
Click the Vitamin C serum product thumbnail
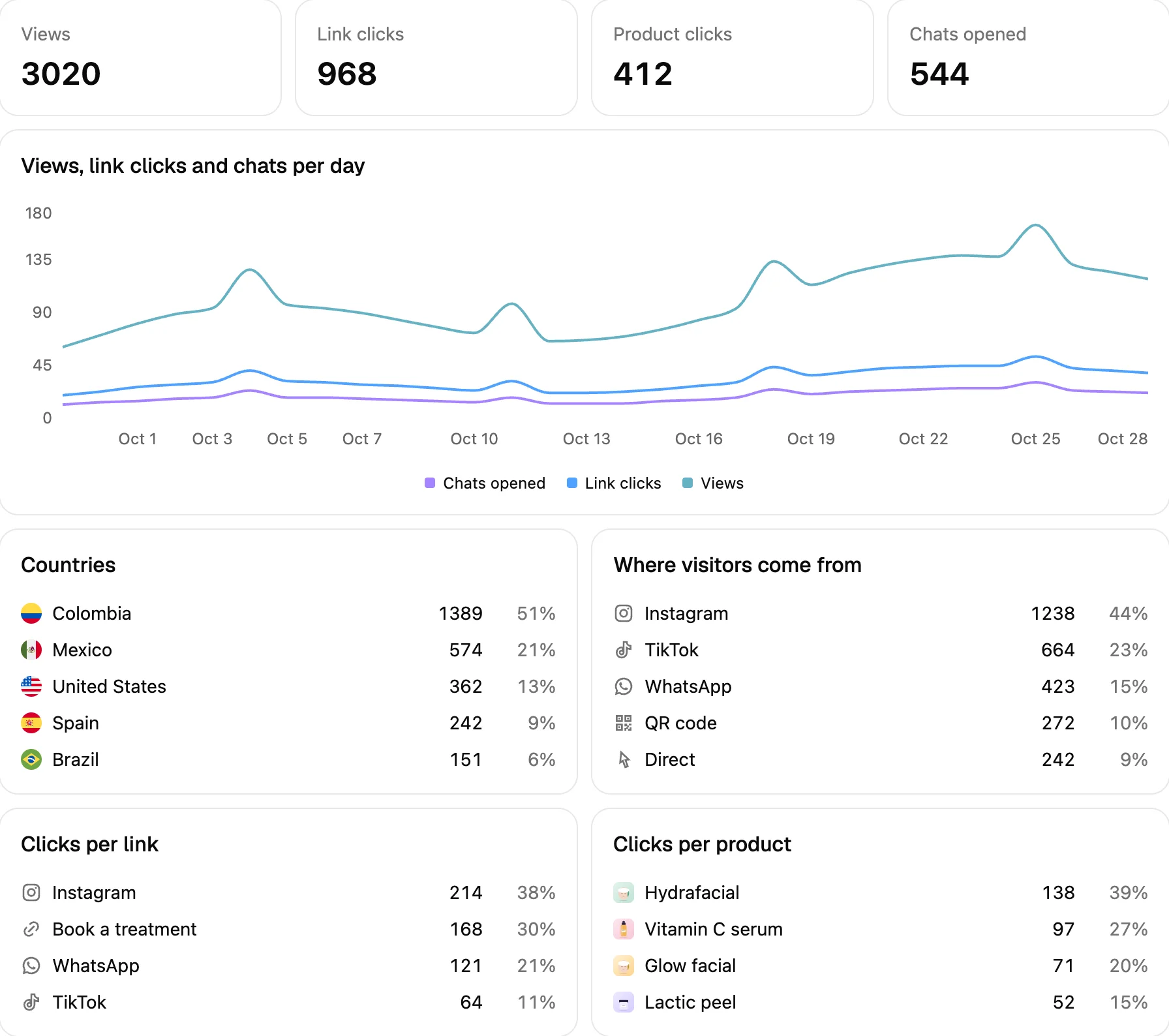(x=624, y=929)
